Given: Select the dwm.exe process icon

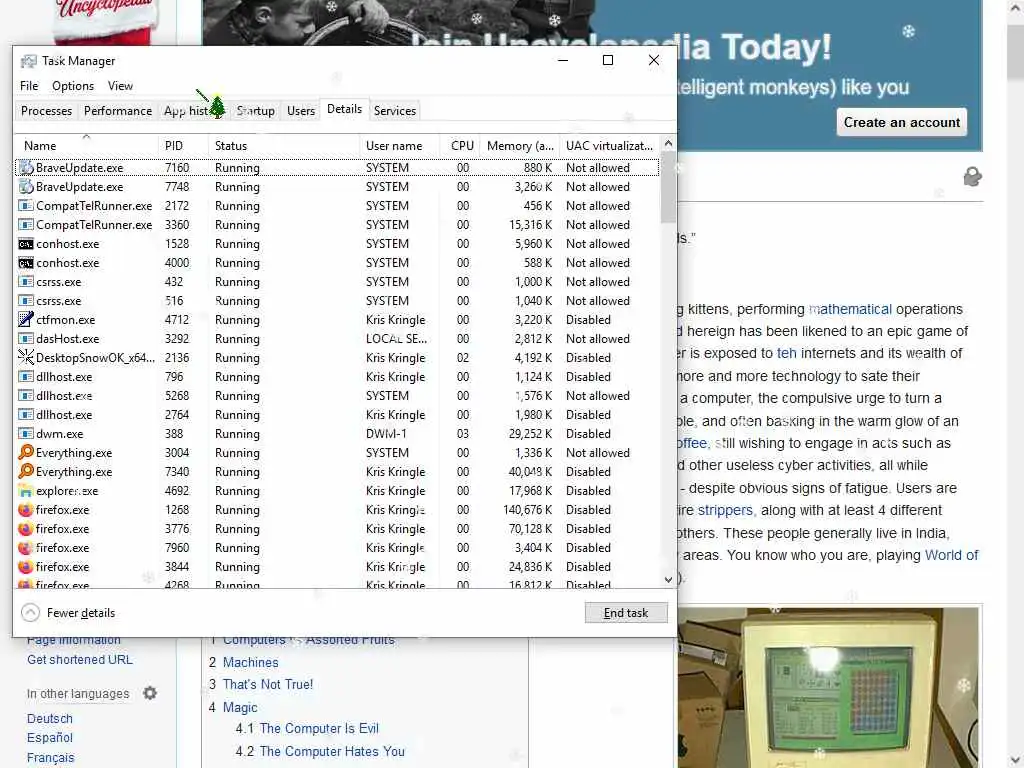Looking at the screenshot, I should coord(26,434).
